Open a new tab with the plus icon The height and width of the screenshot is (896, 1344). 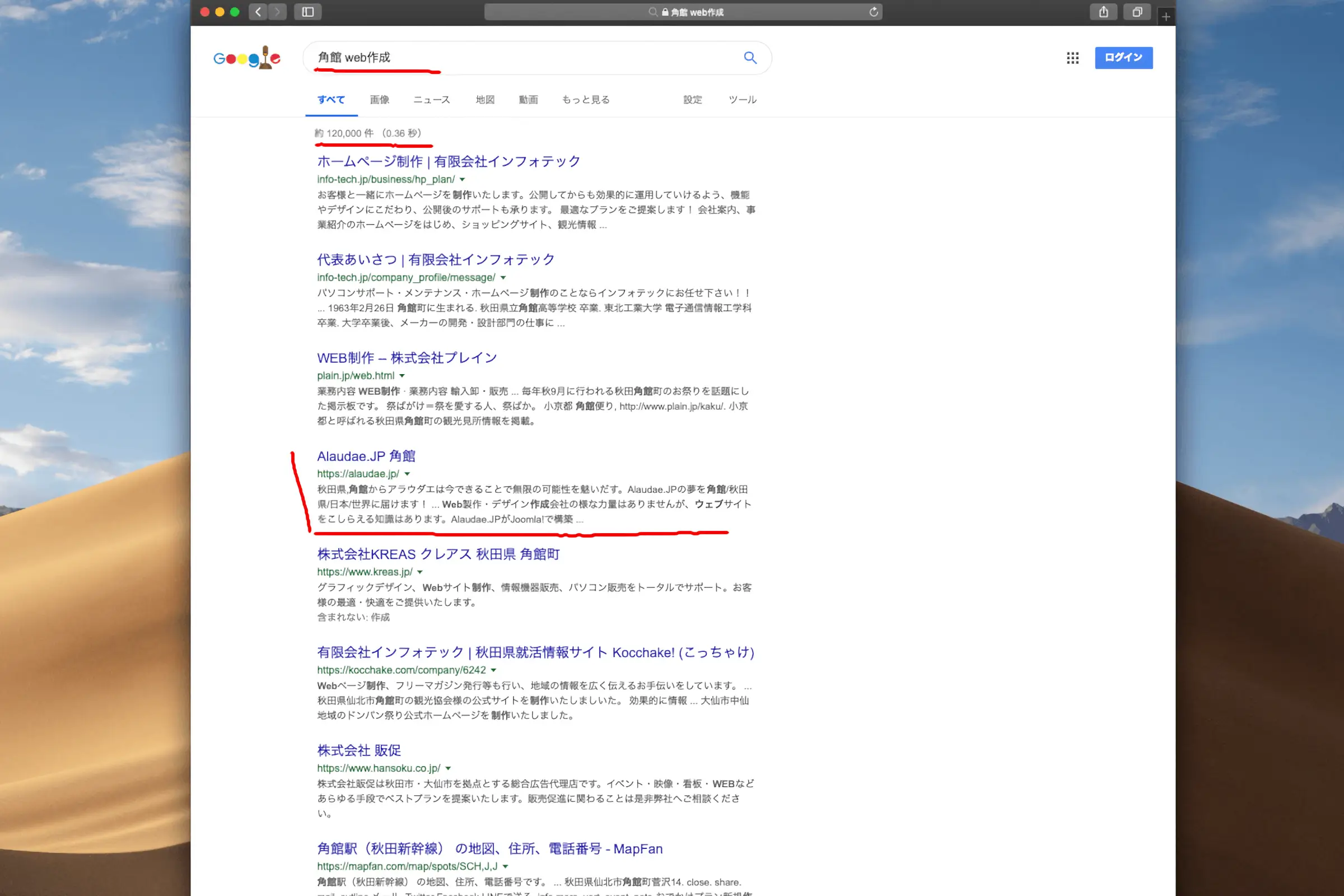pos(1166,17)
